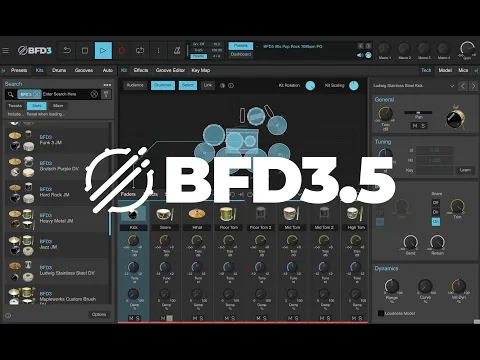Screen dimensions: 480x360
Task: Open the Key Map tab
Action: click(201, 70)
